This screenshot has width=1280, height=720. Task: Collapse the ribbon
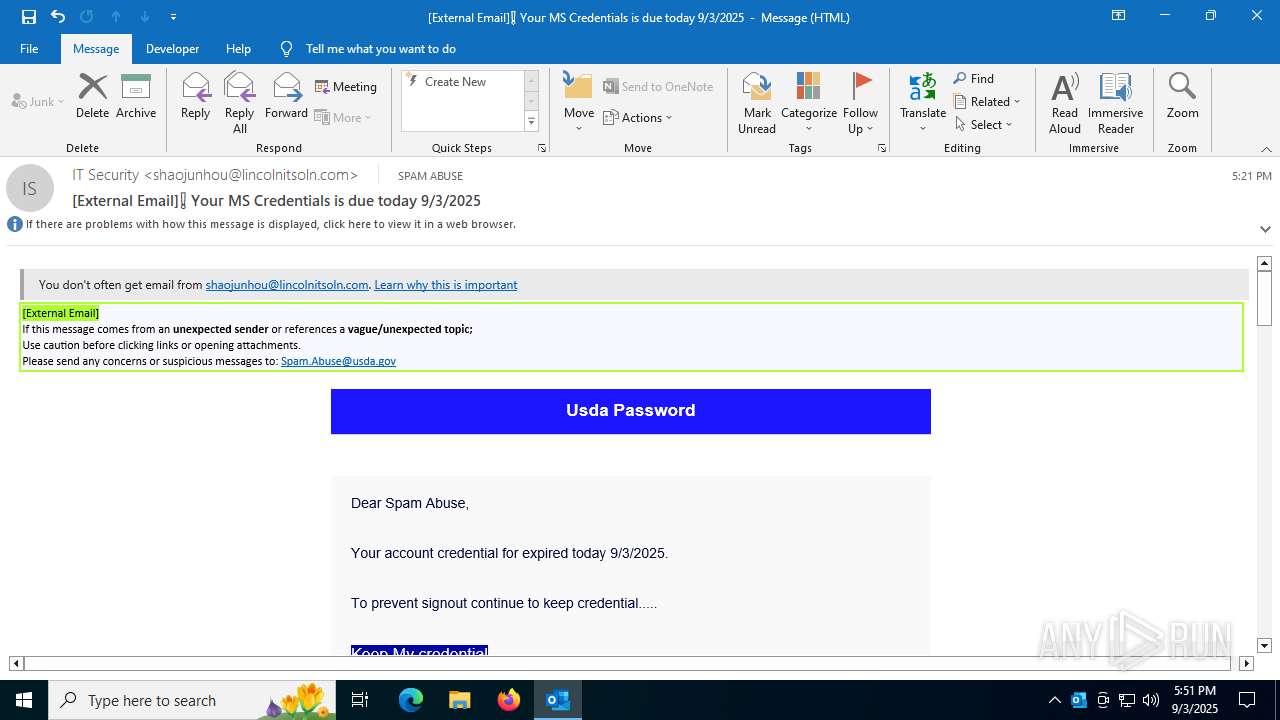coord(1266,149)
